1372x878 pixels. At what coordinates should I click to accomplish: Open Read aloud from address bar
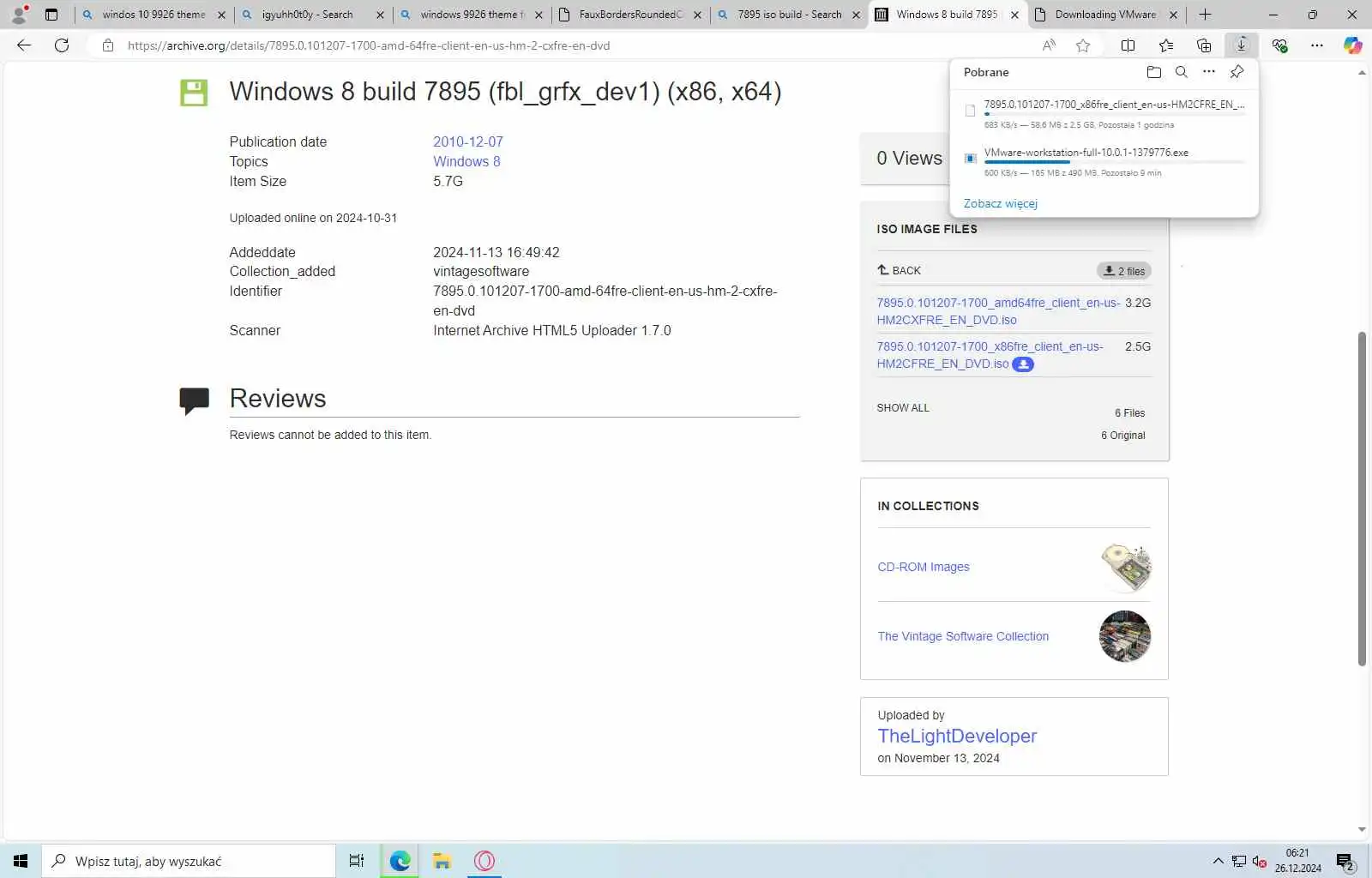1049,45
